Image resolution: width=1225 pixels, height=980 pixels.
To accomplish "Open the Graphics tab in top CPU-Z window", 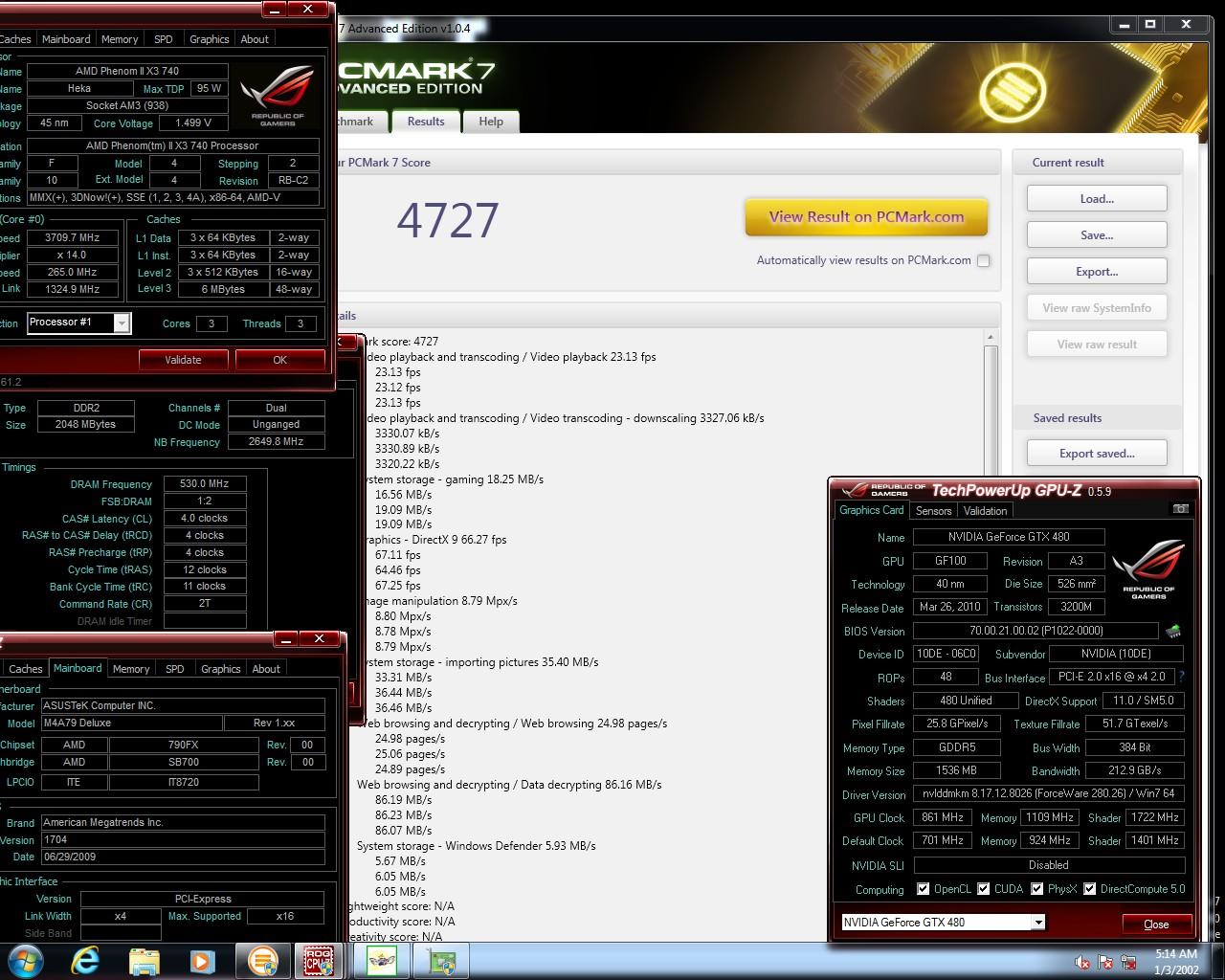I will 209,39.
